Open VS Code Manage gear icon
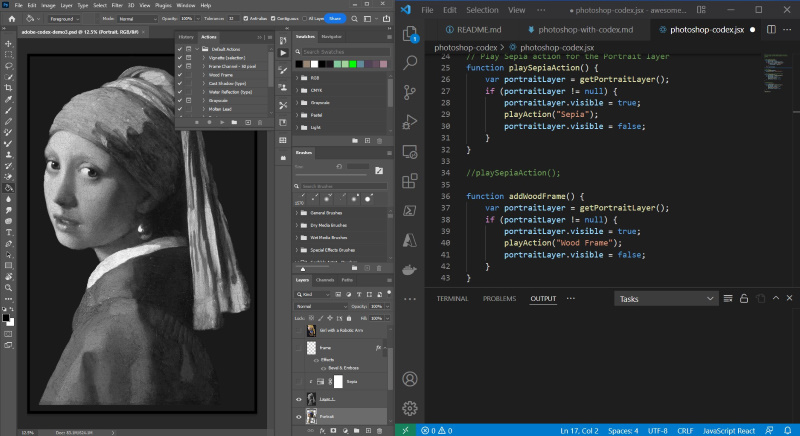This screenshot has width=800, height=436. (410, 408)
